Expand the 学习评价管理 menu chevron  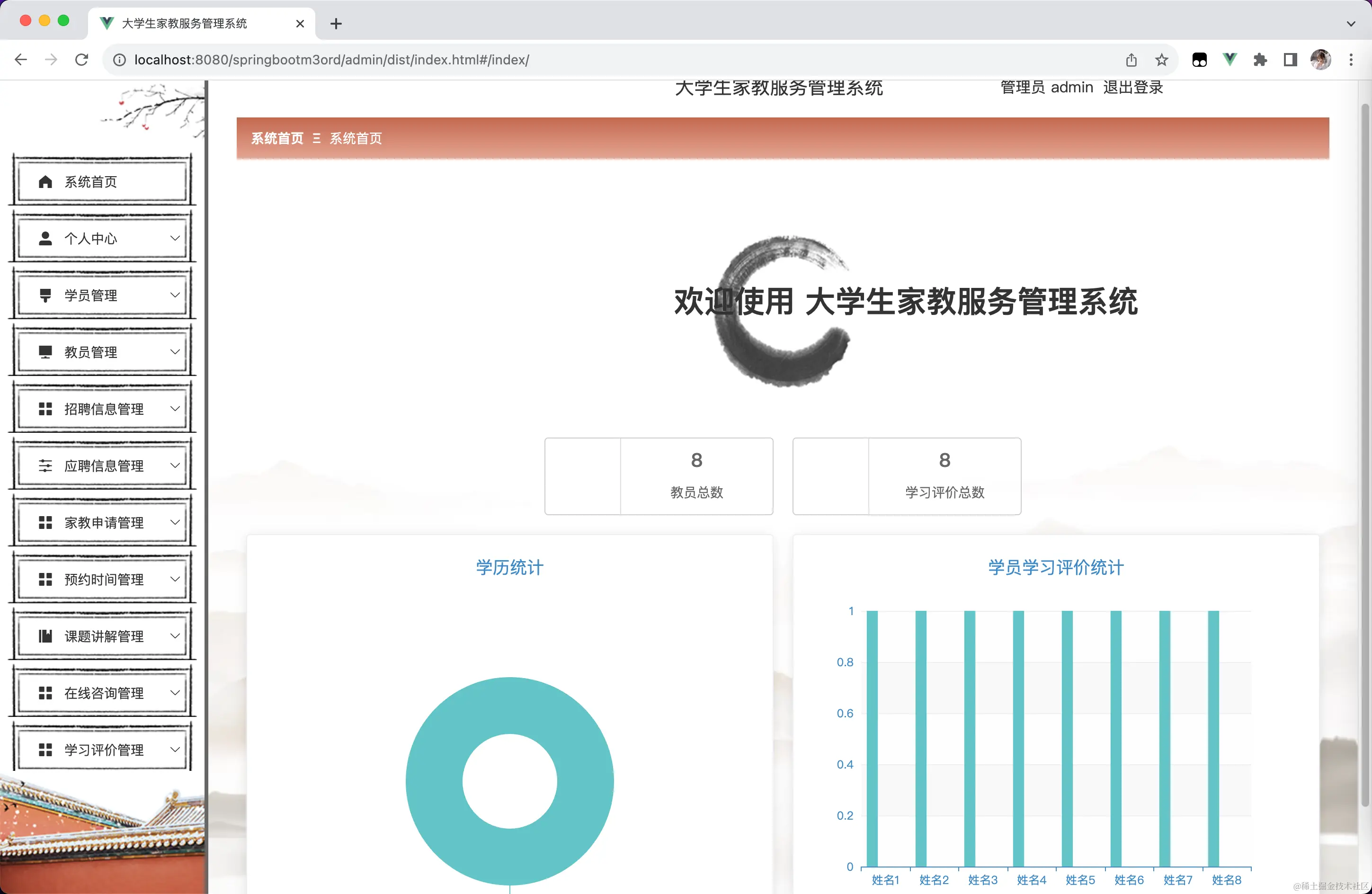[175, 749]
